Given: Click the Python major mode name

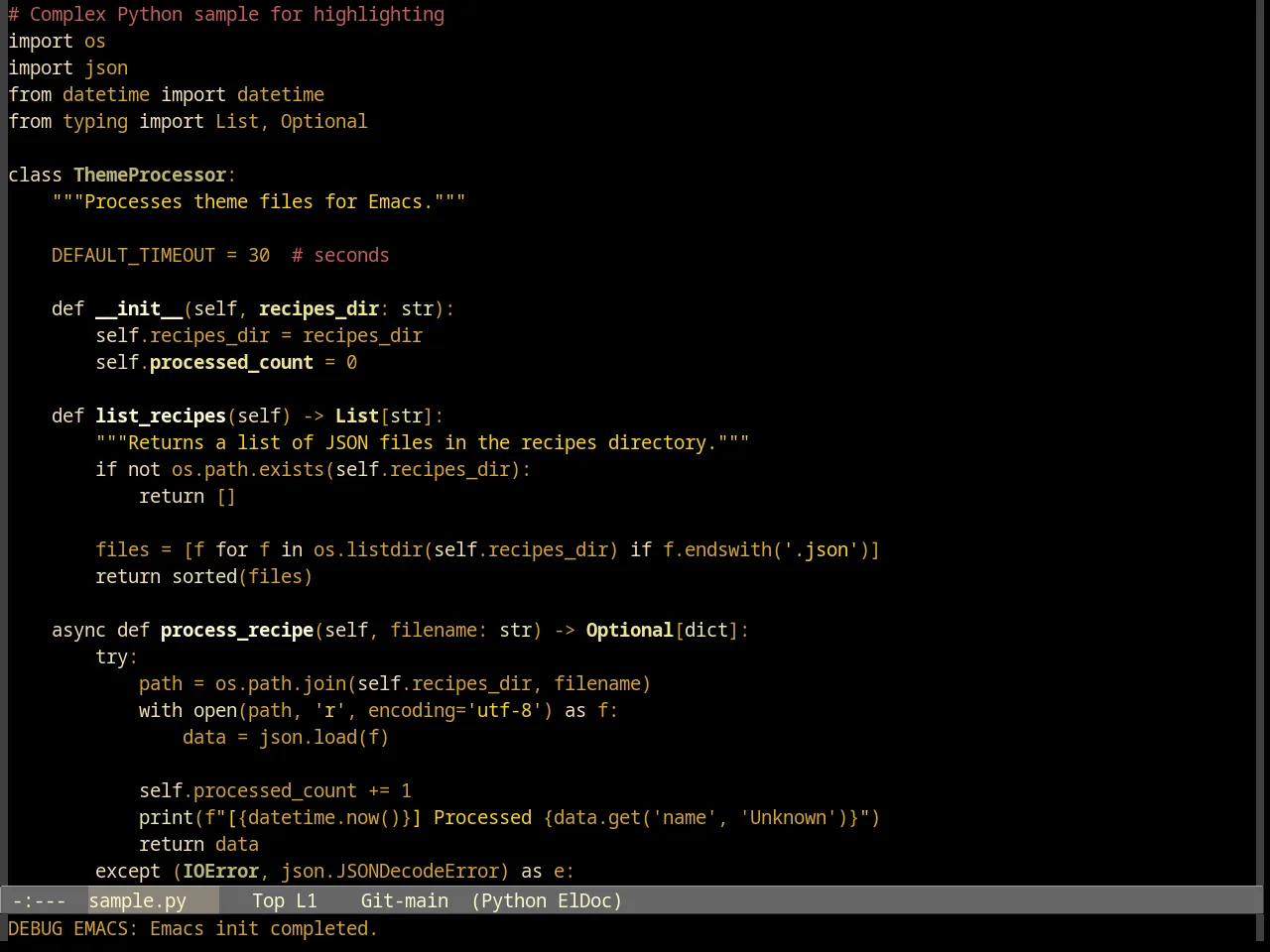Looking at the screenshot, I should 514,900.
